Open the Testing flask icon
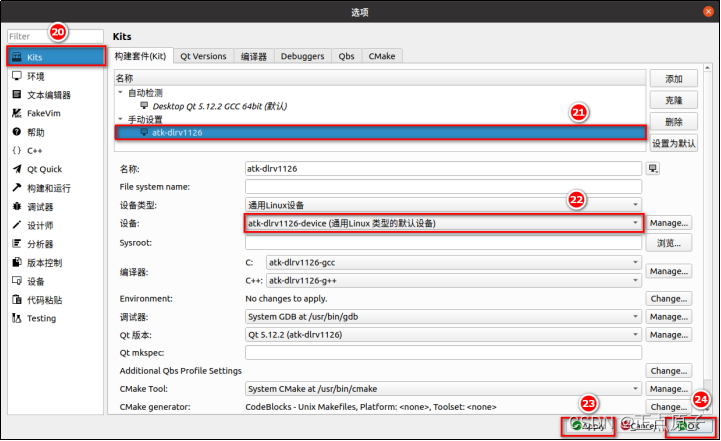721x441 pixels. pos(17,318)
